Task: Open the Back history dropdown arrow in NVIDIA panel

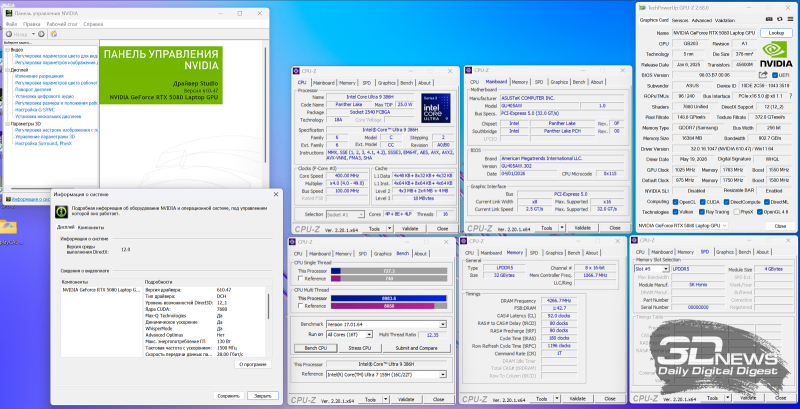Action: [x=33, y=34]
